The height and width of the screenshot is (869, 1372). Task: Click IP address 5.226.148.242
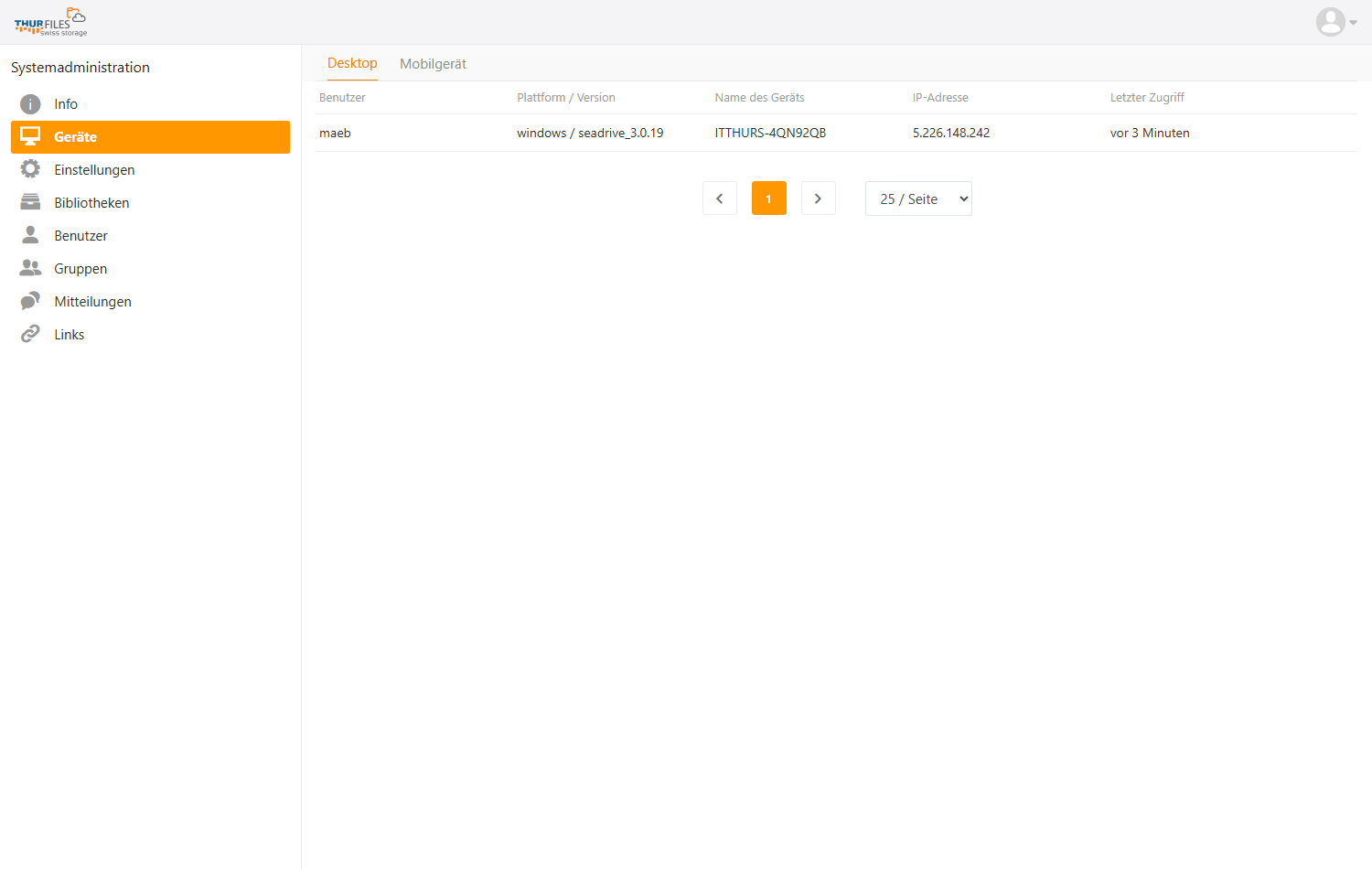click(x=951, y=133)
